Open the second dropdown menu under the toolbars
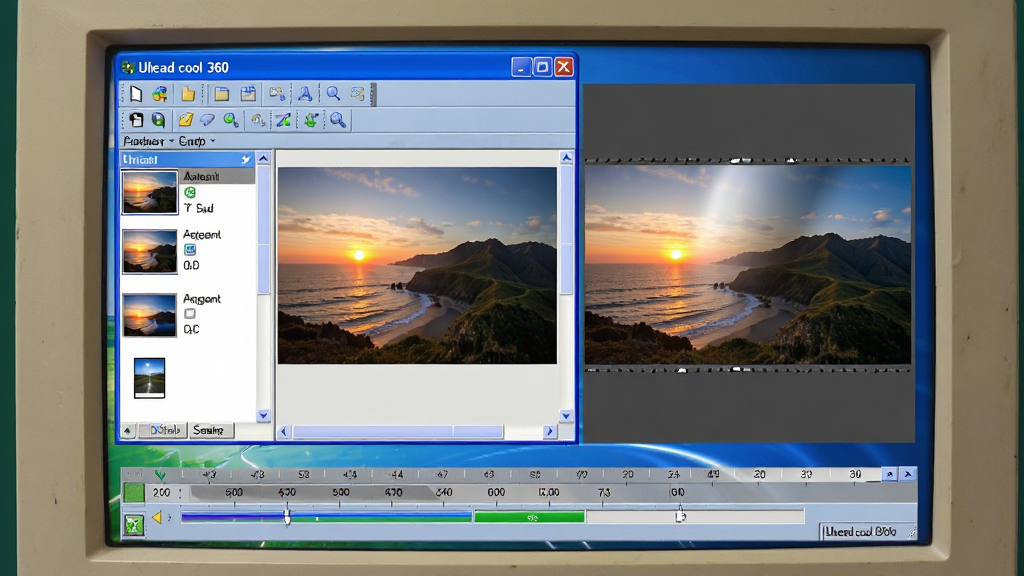This screenshot has width=1024, height=576. (197, 141)
